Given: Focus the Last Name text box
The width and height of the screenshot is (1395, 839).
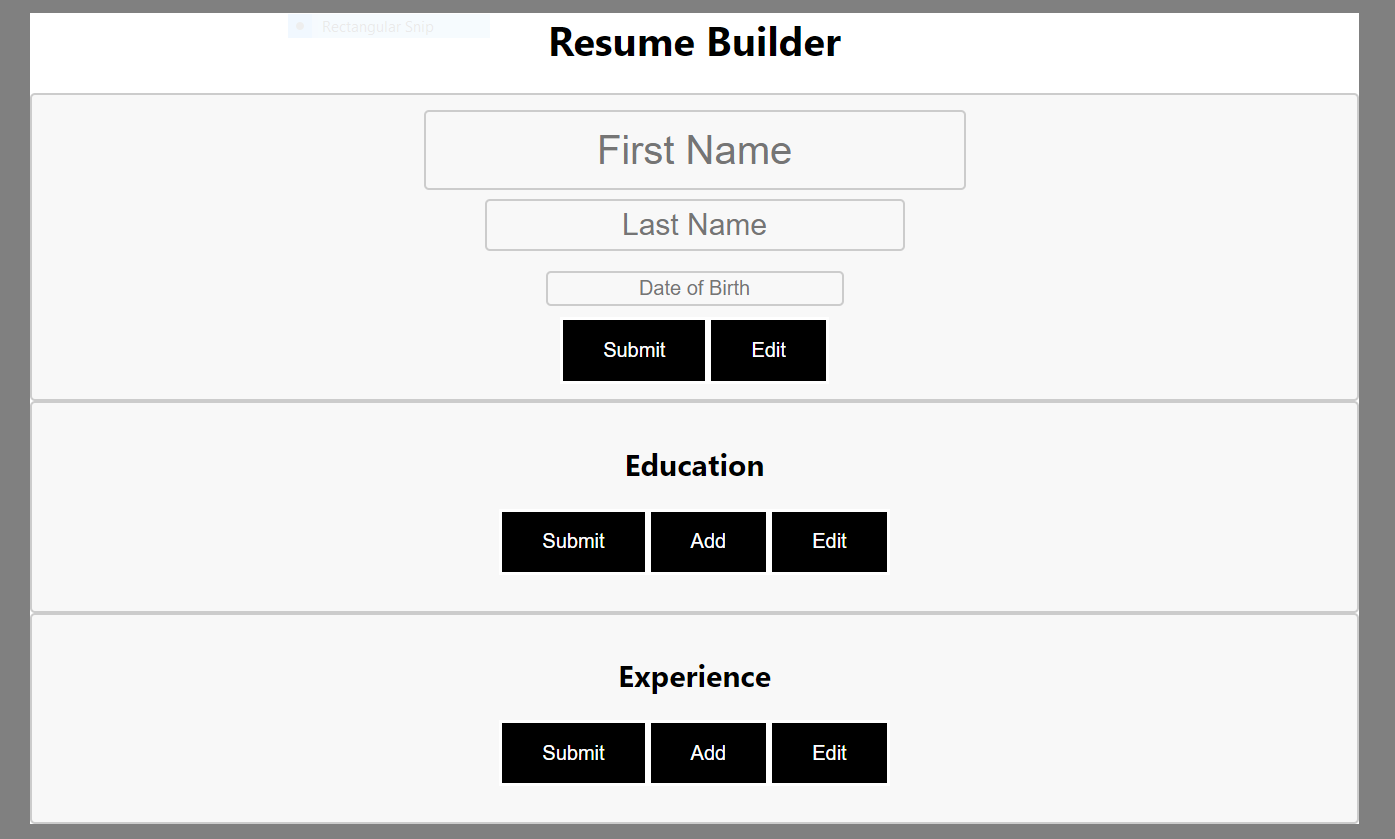Looking at the screenshot, I should [x=694, y=225].
